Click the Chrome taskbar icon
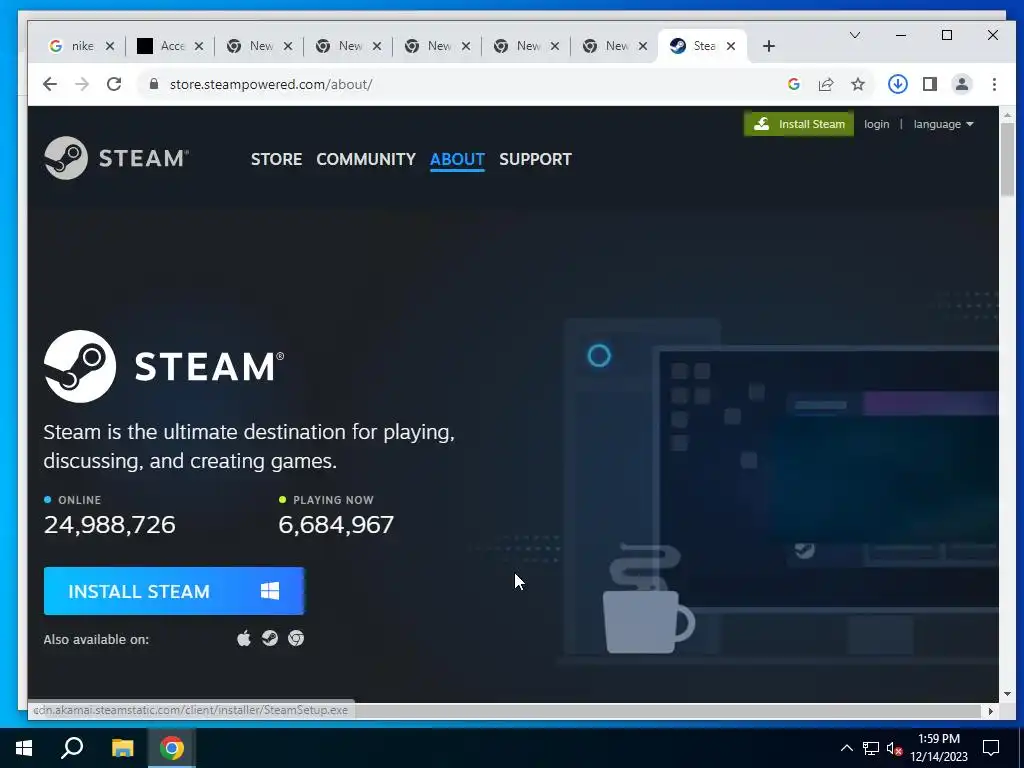 pos(172,748)
